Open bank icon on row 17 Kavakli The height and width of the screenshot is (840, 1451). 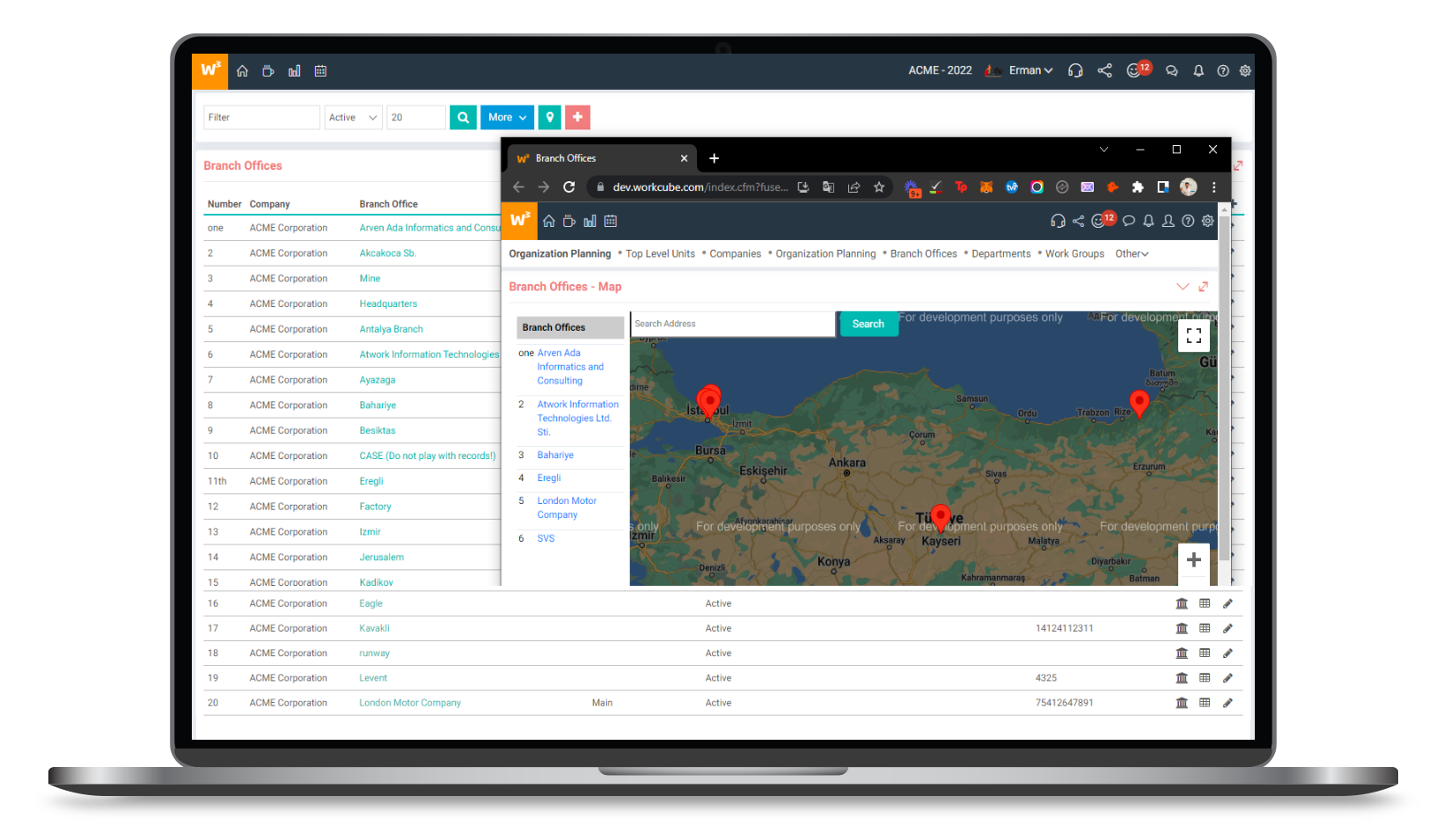coord(1182,628)
